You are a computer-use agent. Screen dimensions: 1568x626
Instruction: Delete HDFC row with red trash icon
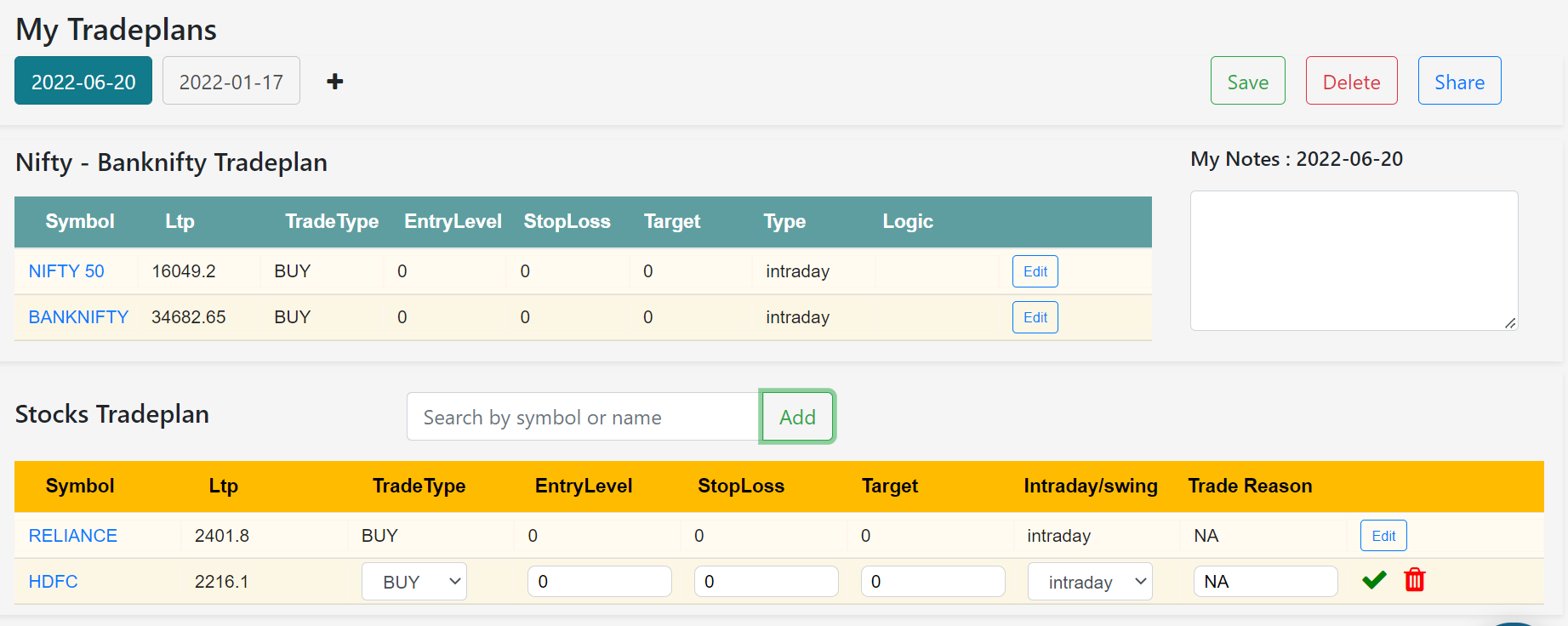pos(1415,580)
